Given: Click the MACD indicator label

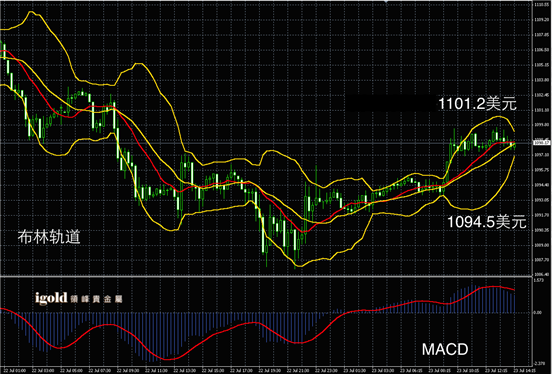Looking at the screenshot, I should (x=445, y=350).
